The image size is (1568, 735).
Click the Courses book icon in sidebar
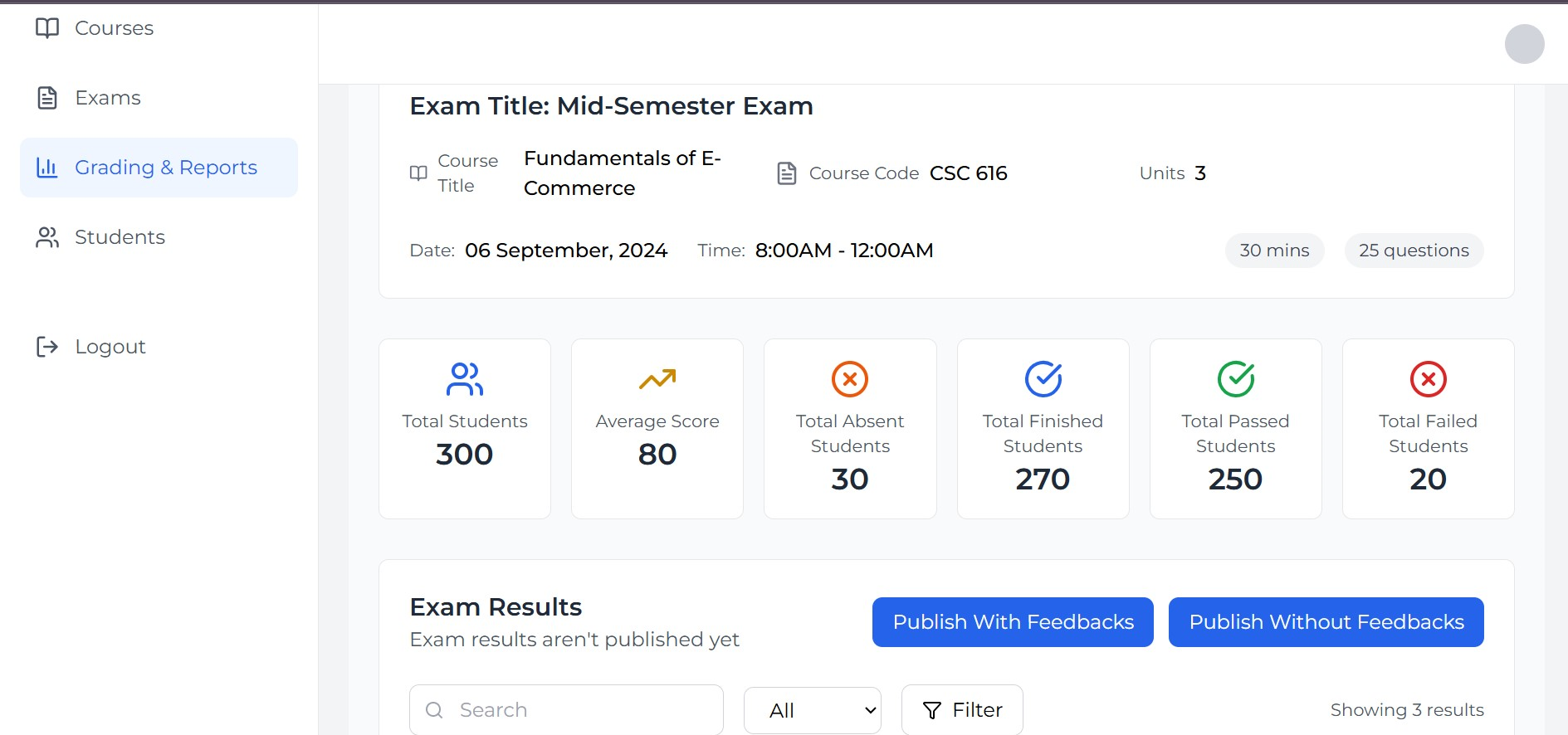click(x=47, y=28)
